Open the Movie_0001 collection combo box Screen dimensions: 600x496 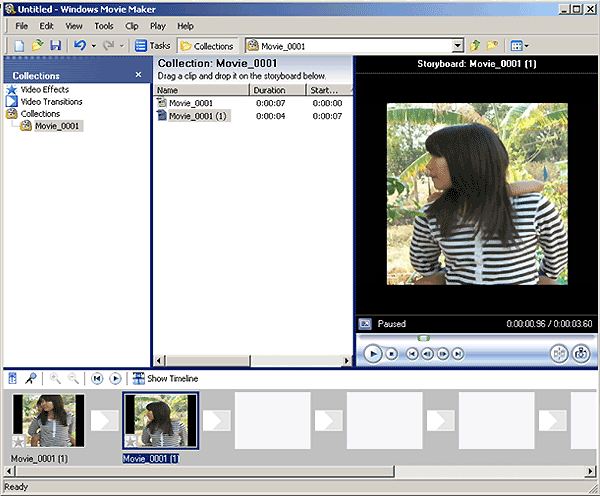[x=354, y=46]
